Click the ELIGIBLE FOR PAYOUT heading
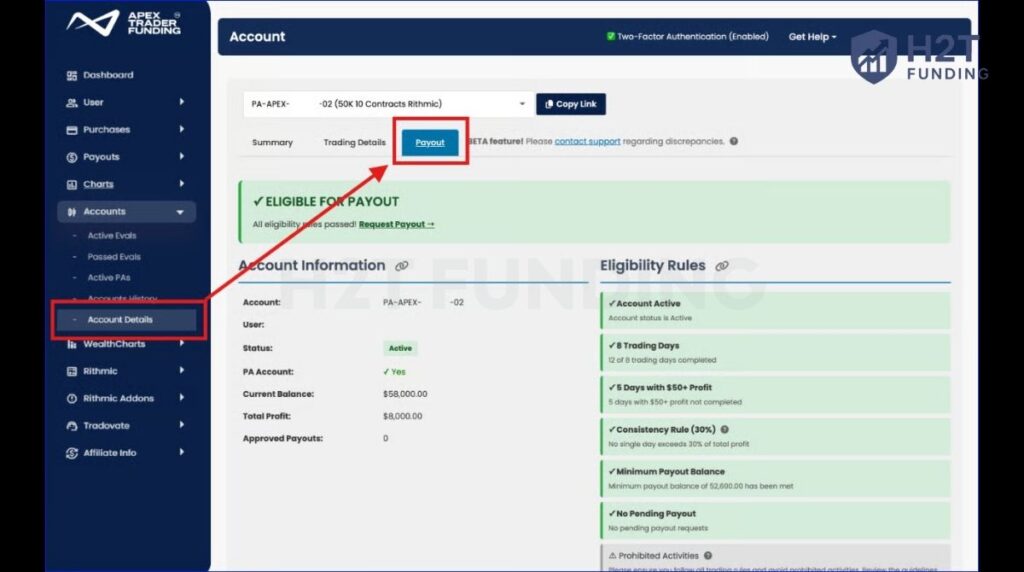The width and height of the screenshot is (1024, 572). (x=326, y=202)
